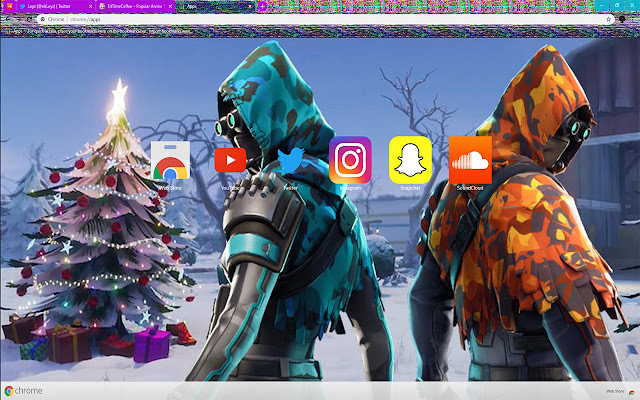The image size is (640, 400).
Task: Minimize the Chrome window
Action: [601, 5]
